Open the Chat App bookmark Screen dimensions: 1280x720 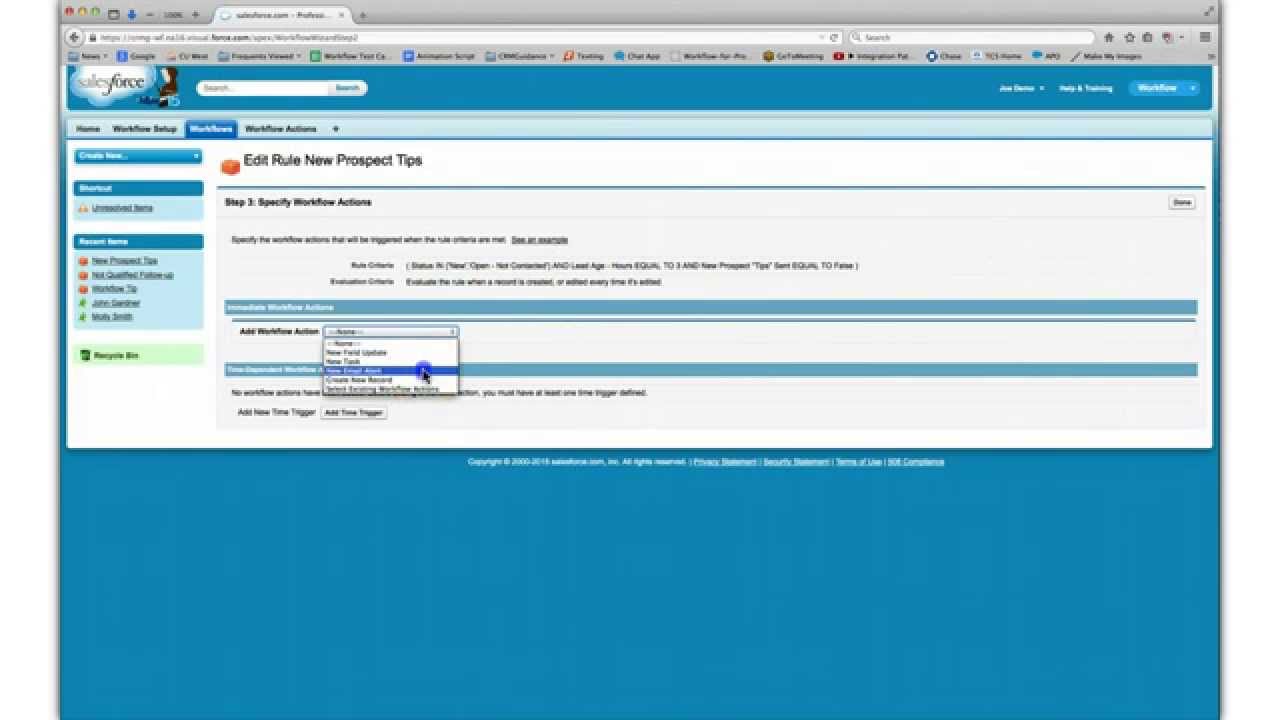tap(638, 56)
